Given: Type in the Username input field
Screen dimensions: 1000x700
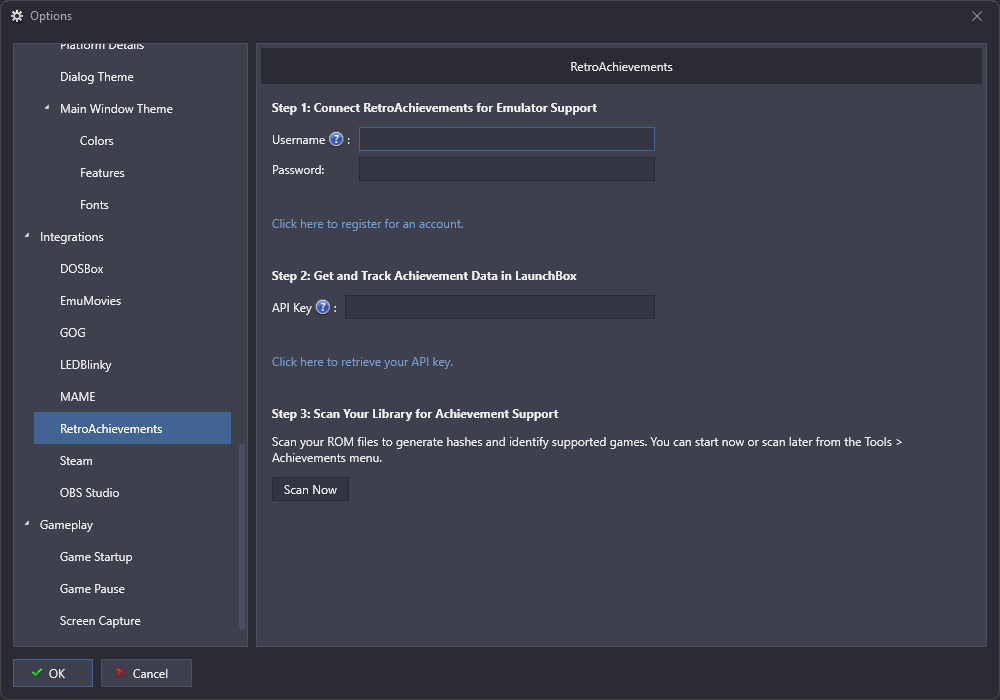Looking at the screenshot, I should 506,139.
